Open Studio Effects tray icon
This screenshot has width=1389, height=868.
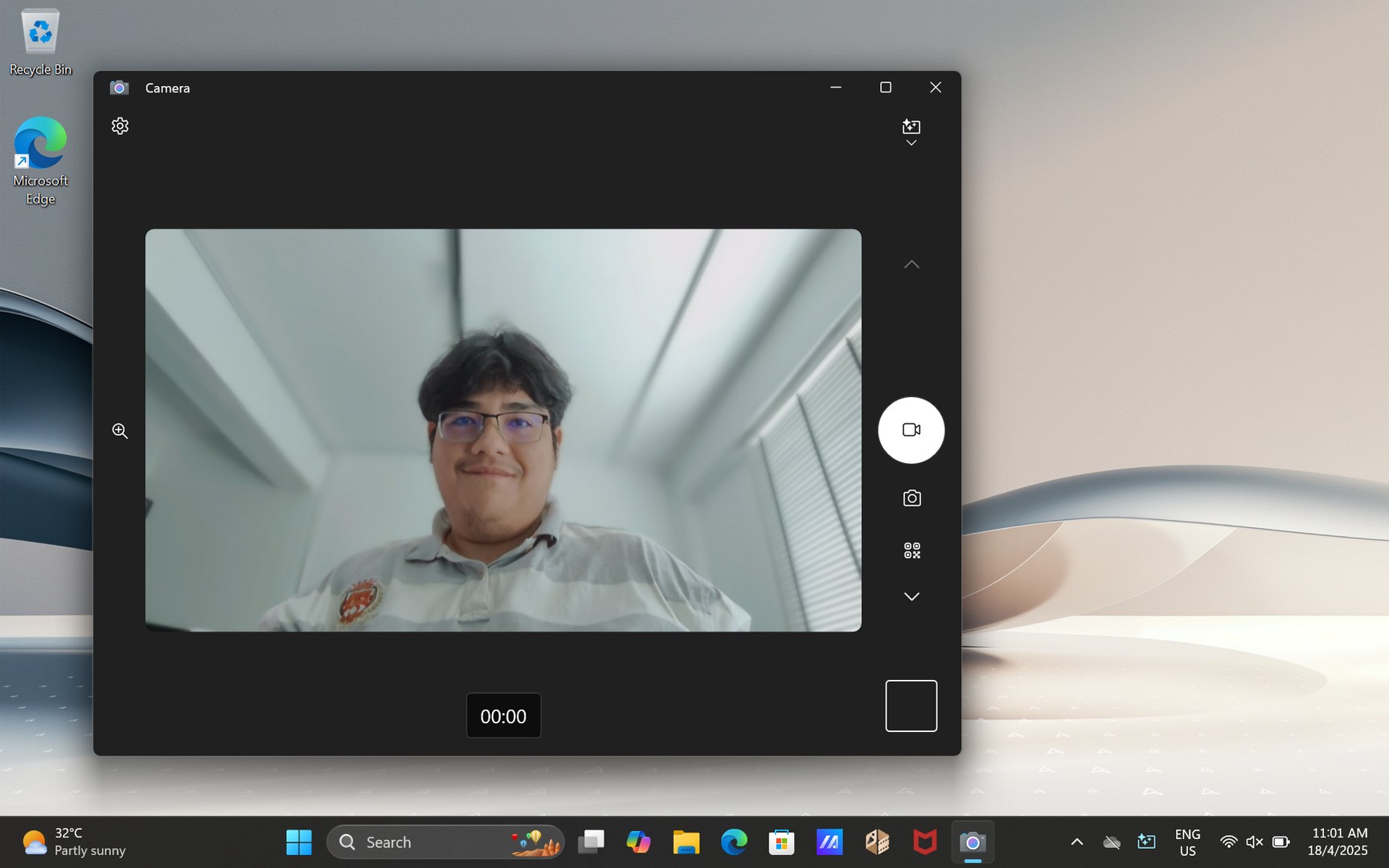click(x=1147, y=842)
